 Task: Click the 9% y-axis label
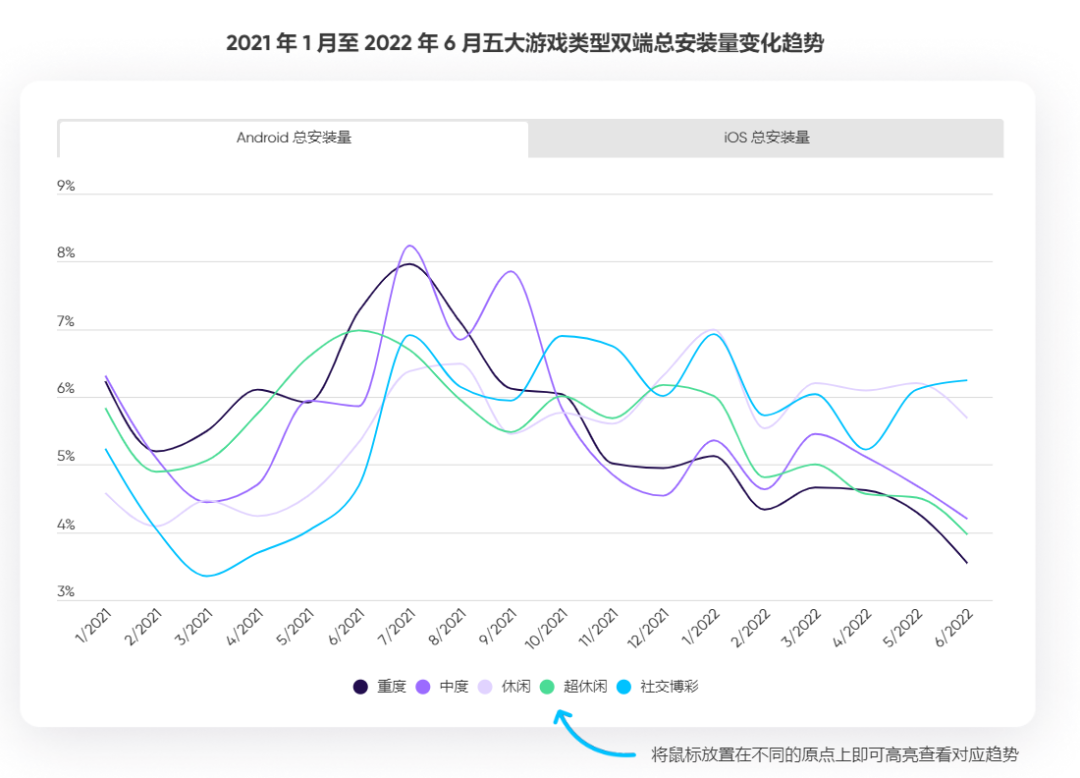point(66,186)
